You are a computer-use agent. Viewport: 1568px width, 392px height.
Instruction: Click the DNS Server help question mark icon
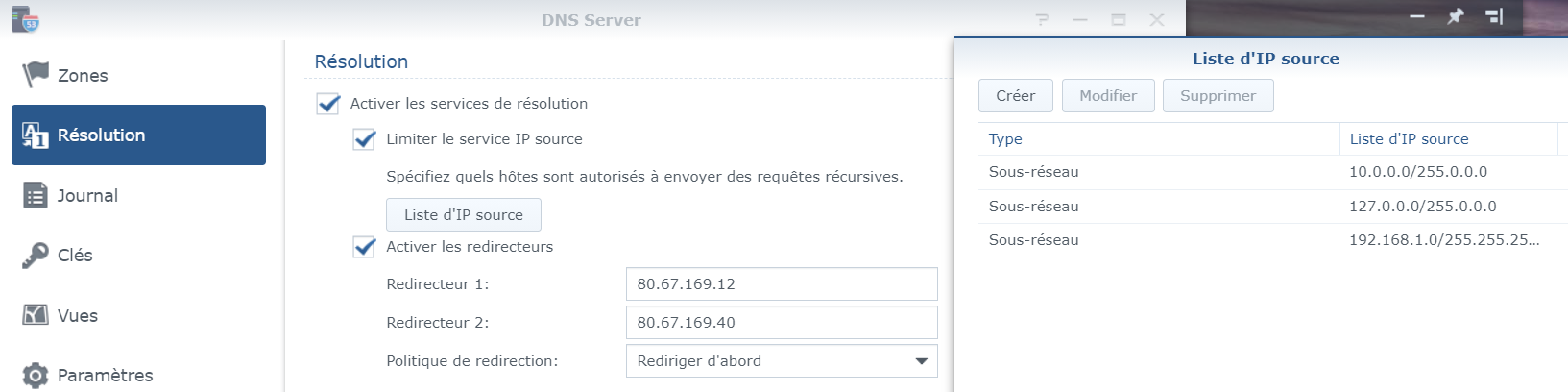pyautogui.click(x=1043, y=19)
